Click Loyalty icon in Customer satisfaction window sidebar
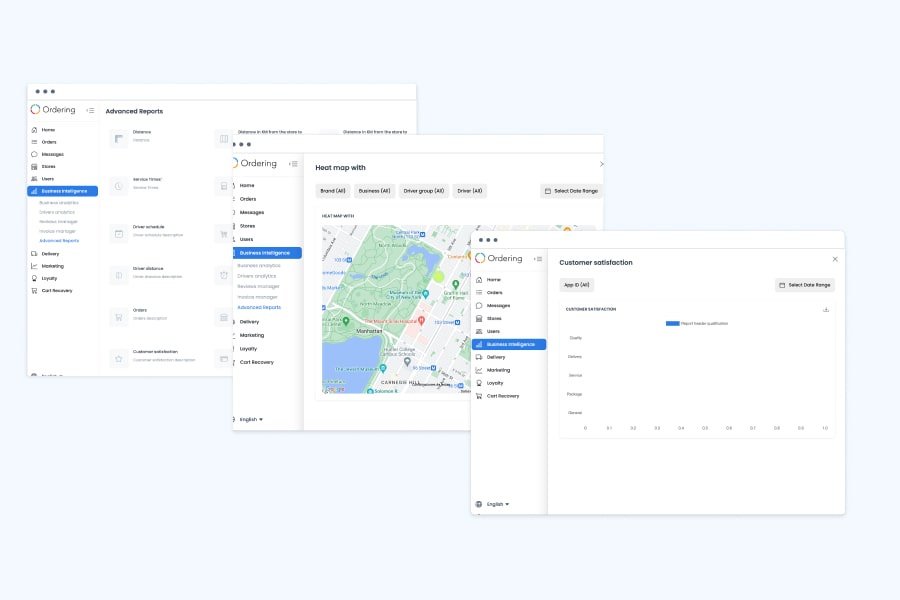 tap(479, 383)
